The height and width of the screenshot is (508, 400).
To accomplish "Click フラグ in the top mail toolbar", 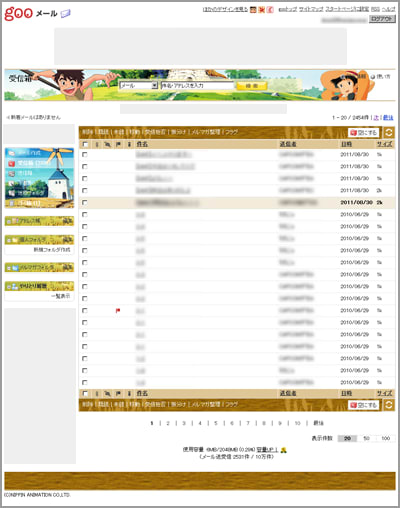I will pos(232,132).
